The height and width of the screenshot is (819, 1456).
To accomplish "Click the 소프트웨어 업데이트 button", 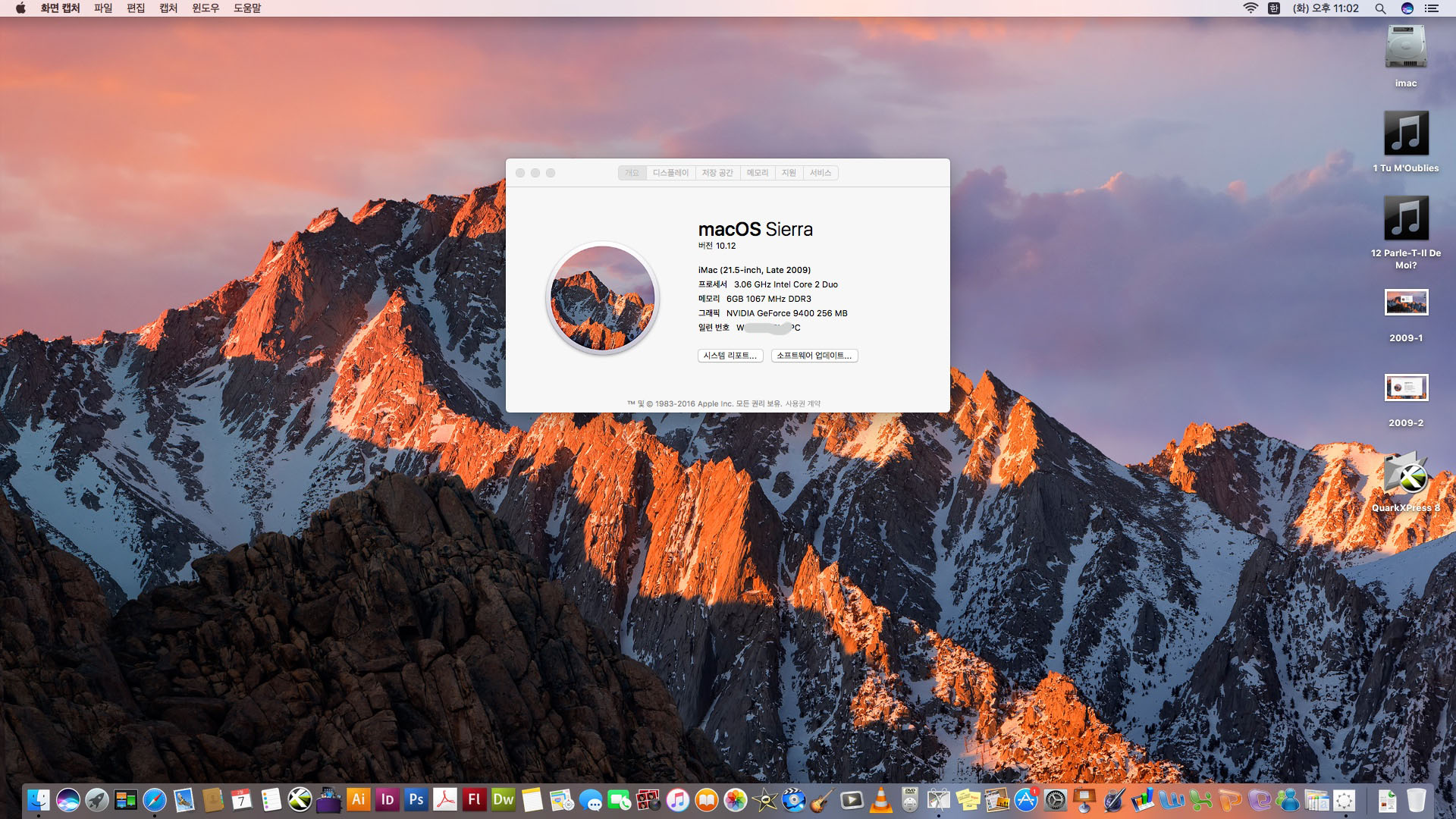I will pyautogui.click(x=814, y=356).
